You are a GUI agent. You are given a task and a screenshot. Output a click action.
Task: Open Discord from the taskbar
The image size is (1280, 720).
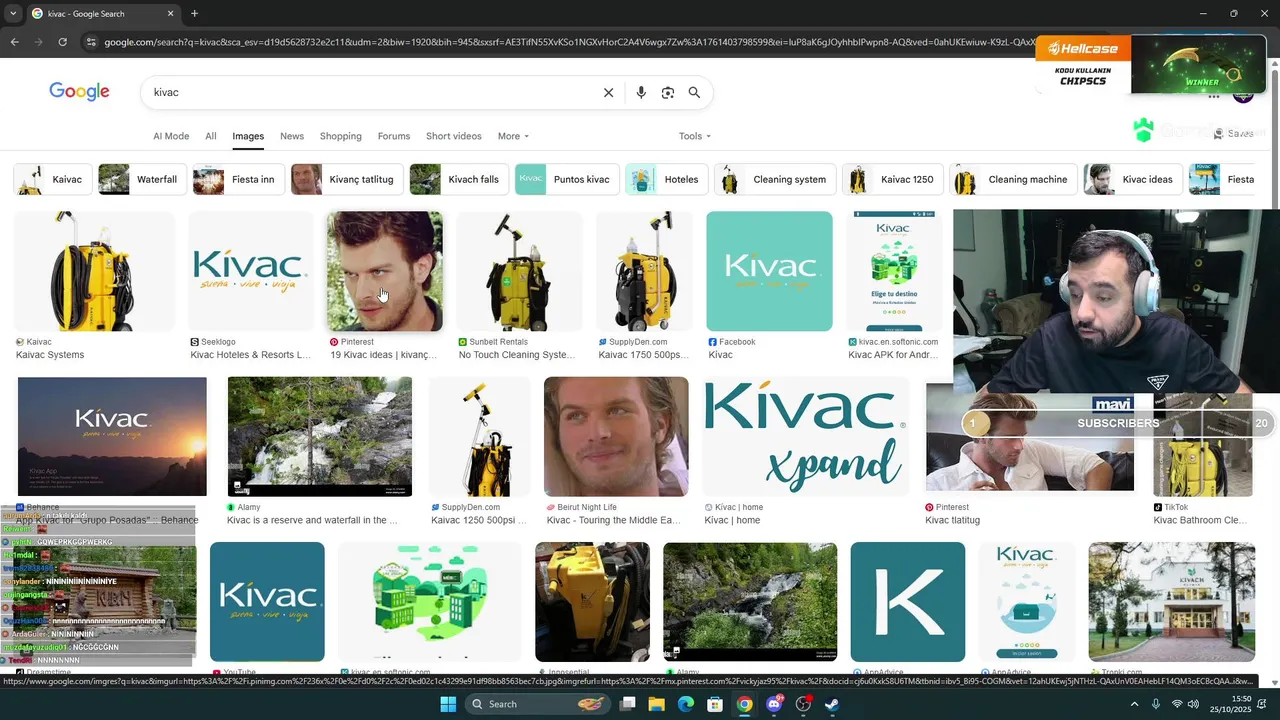[774, 704]
